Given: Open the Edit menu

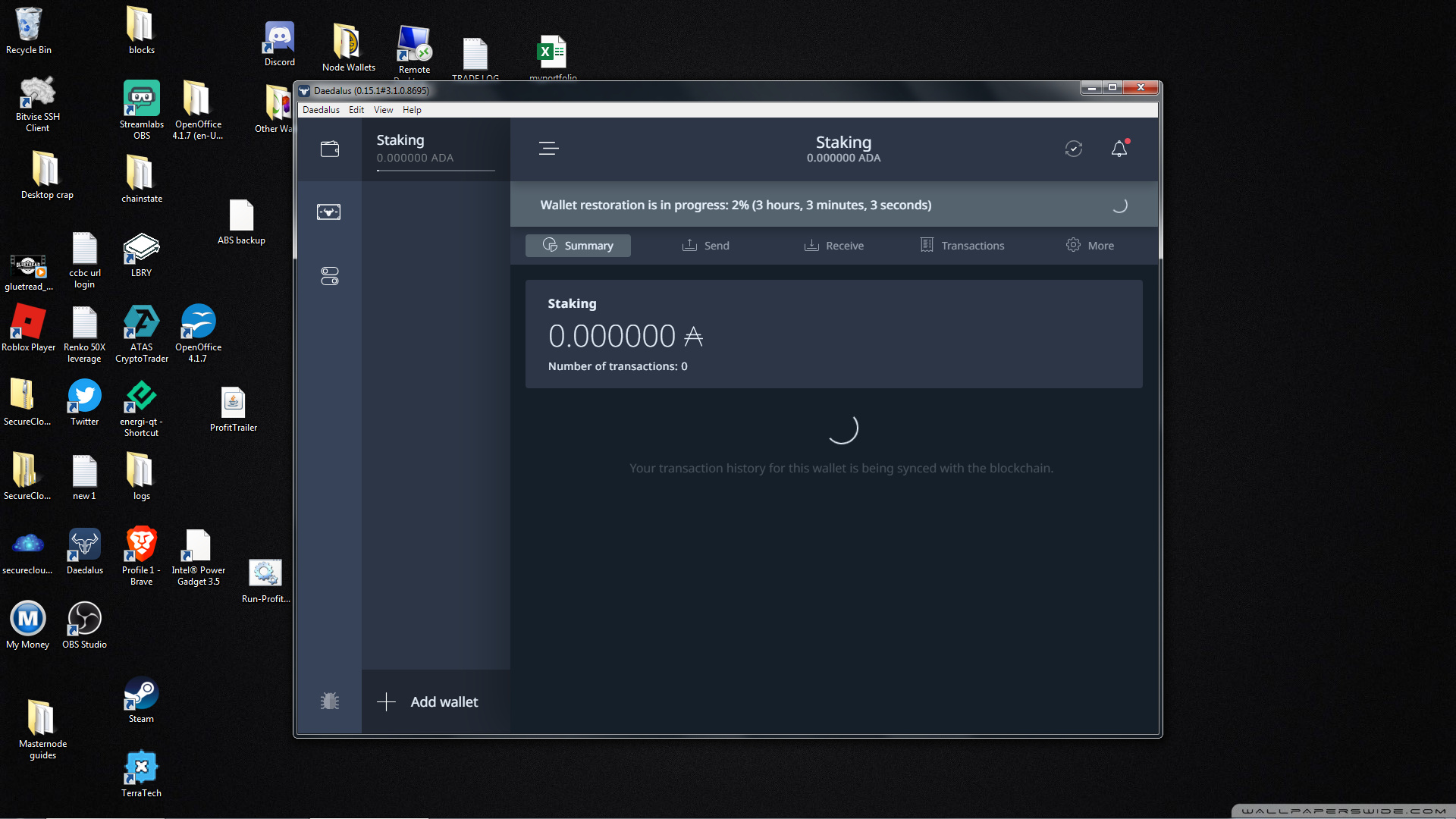Looking at the screenshot, I should (x=356, y=110).
